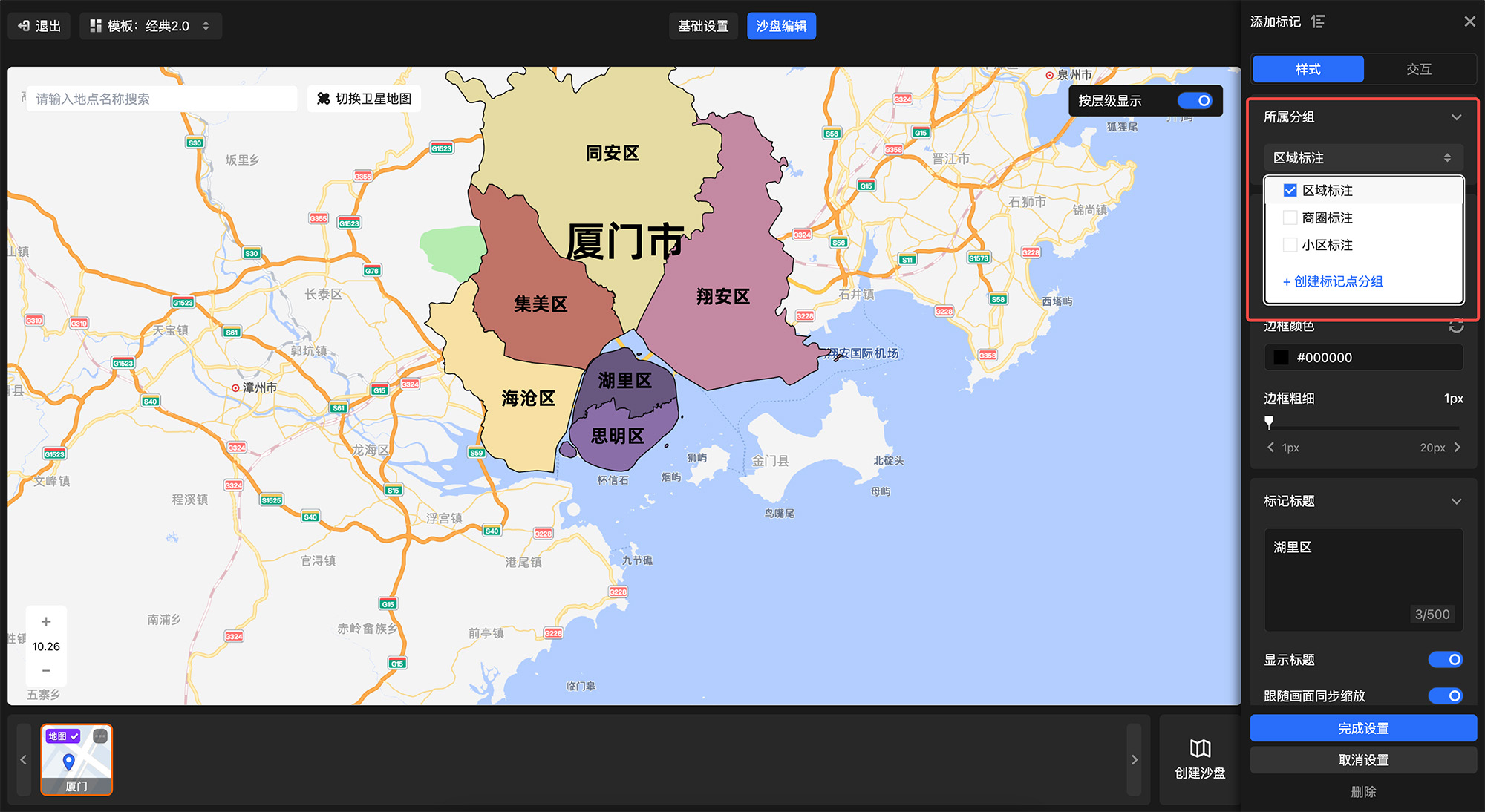1485x812 pixels.
Task: Click the 创建沙盘 map icon
Action: [1200, 748]
